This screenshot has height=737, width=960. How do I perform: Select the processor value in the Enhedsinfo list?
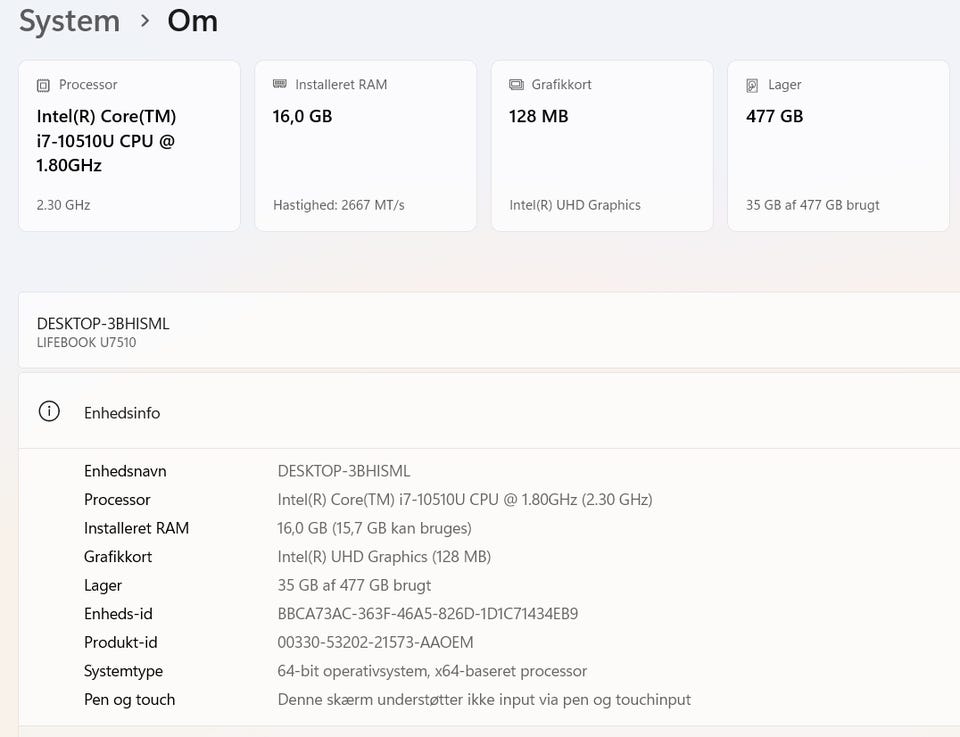(465, 500)
